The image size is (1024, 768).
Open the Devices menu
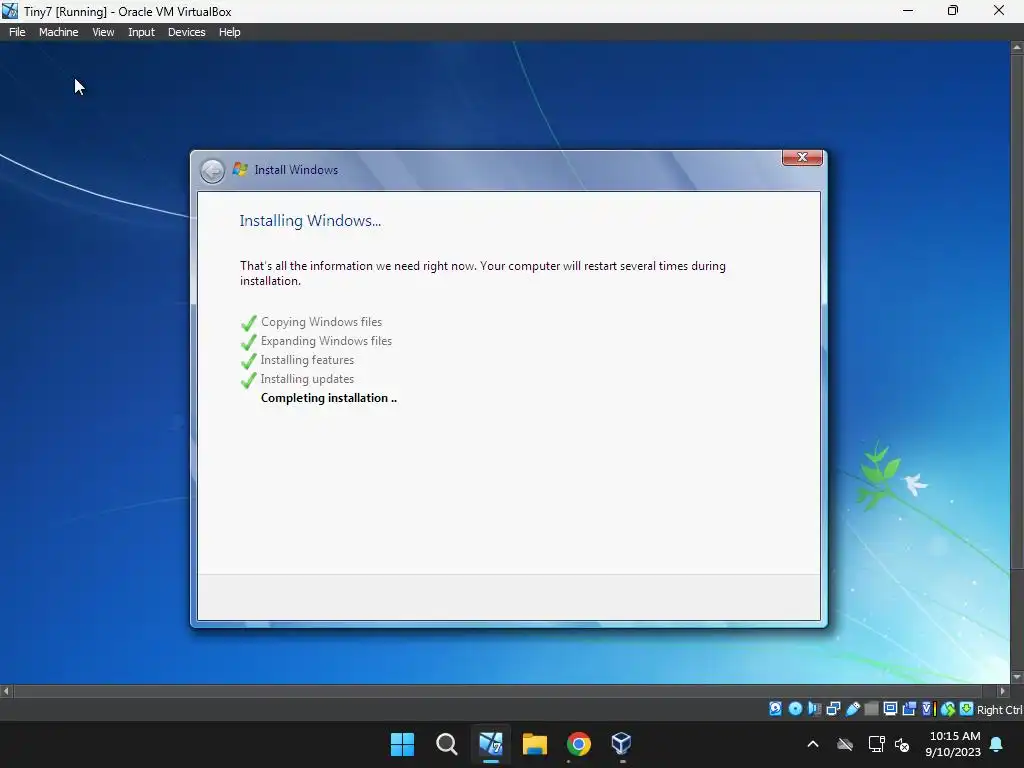(186, 32)
